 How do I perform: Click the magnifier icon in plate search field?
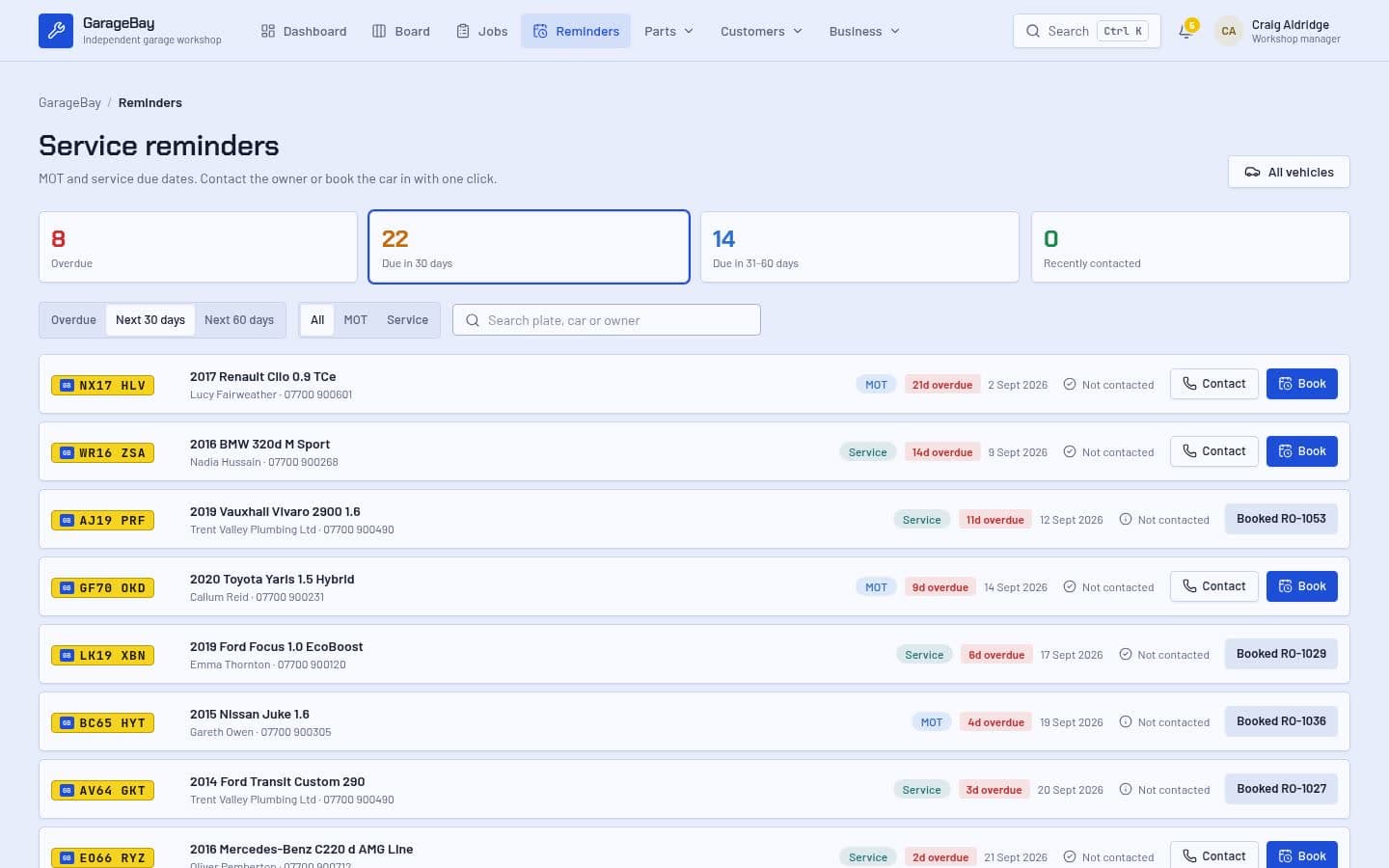coord(473,320)
